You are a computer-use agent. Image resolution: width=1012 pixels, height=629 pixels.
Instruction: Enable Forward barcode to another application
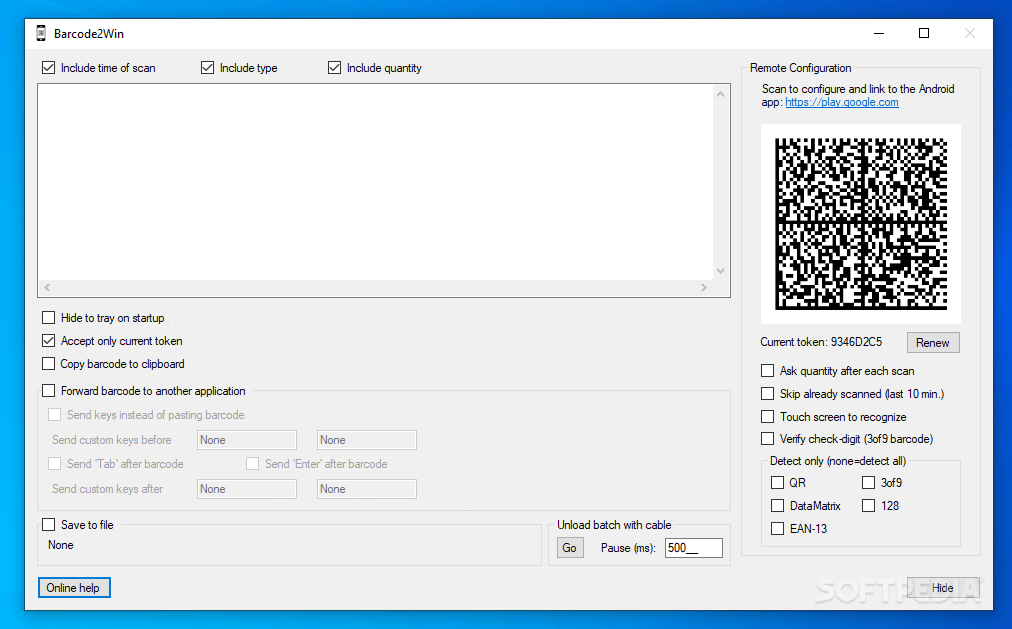[x=48, y=390]
